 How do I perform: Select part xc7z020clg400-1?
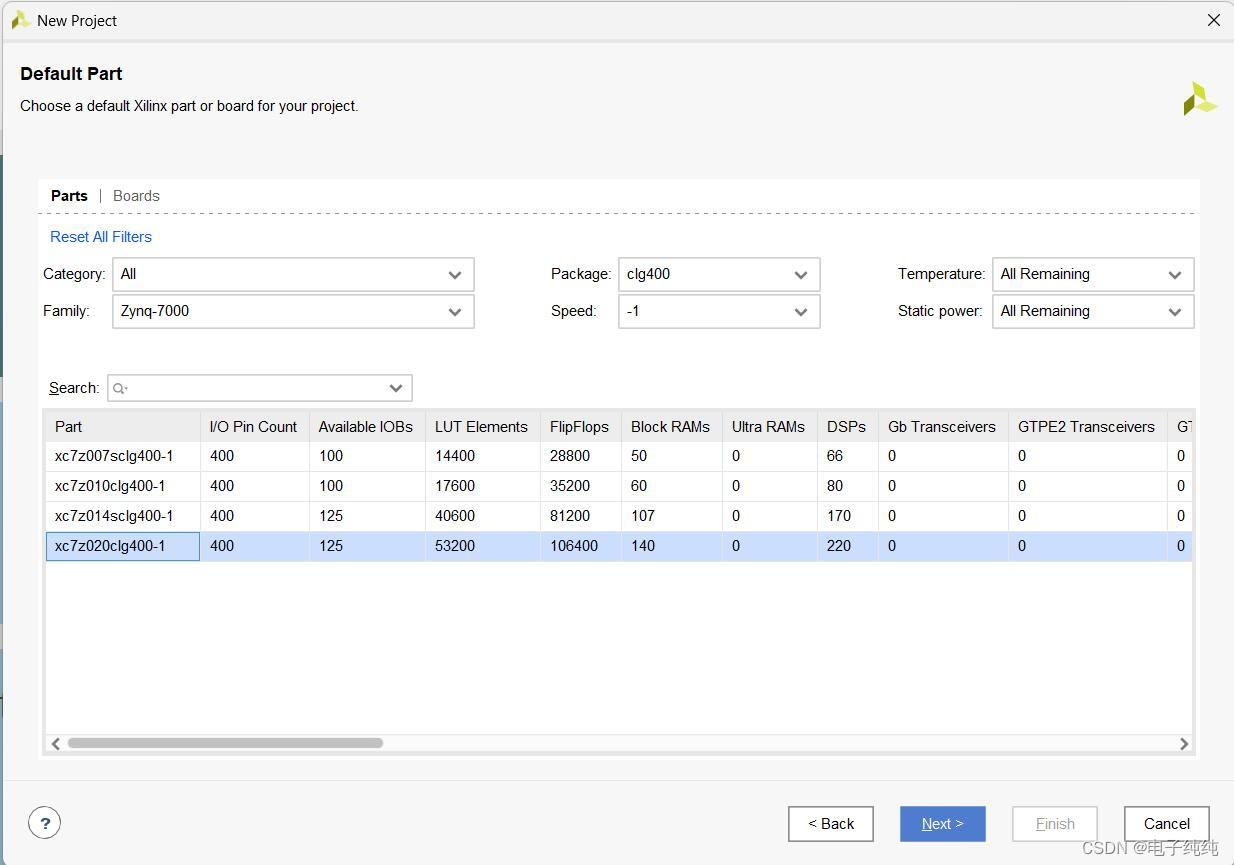pyautogui.click(x=110, y=546)
